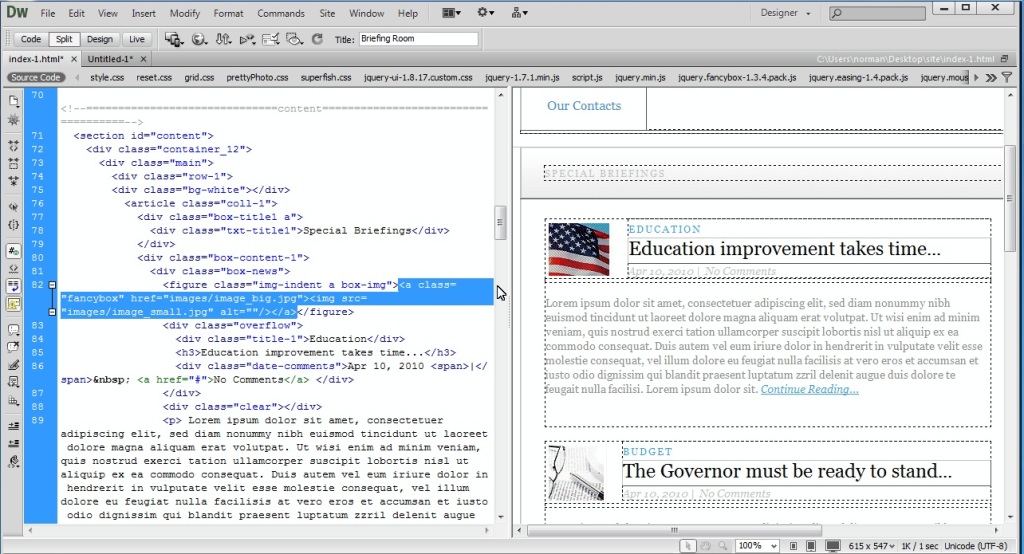
Task: Collapse the code block at line 82
Action: tap(52, 285)
